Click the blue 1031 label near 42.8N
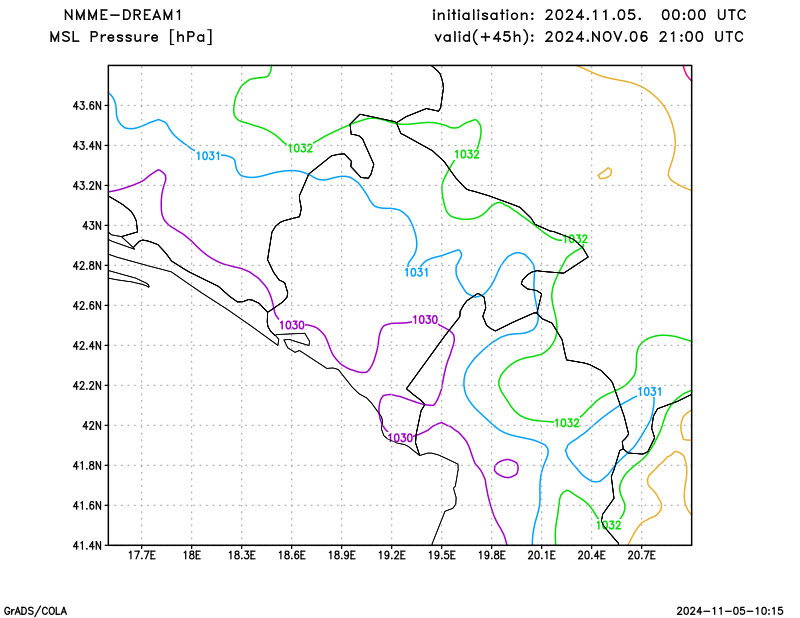800x618 pixels. point(416,273)
